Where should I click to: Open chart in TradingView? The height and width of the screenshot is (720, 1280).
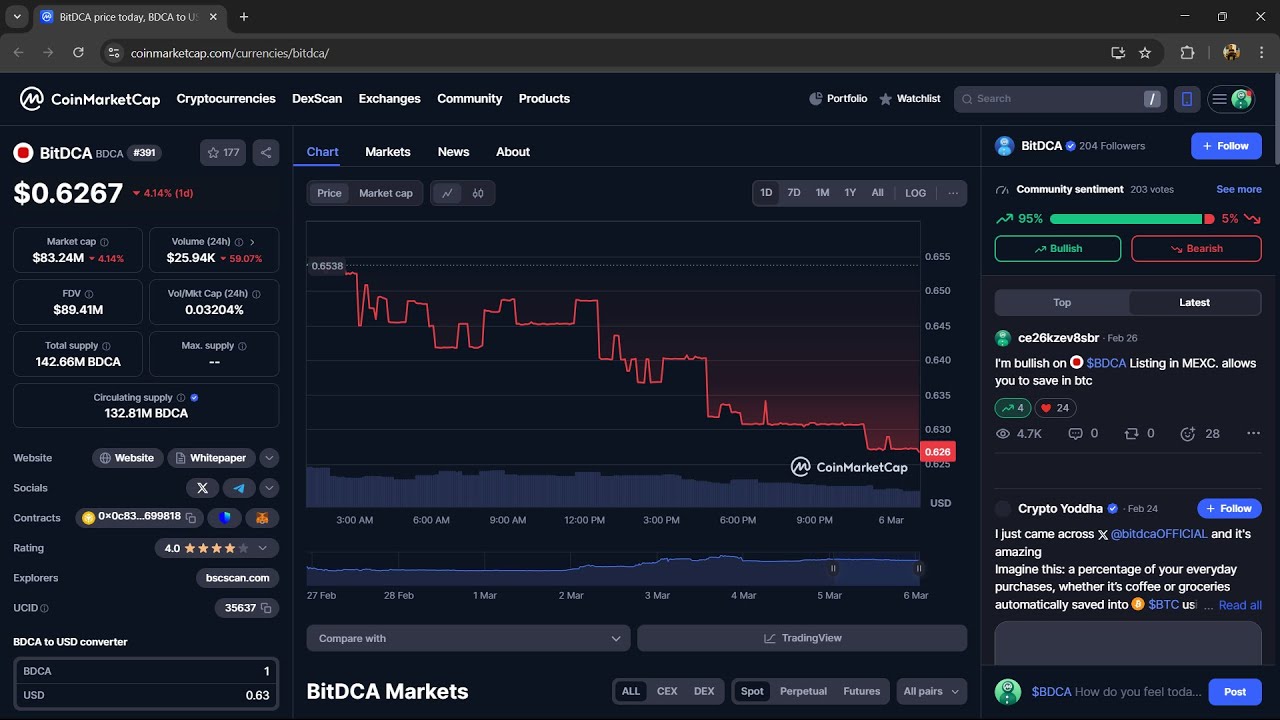point(802,638)
